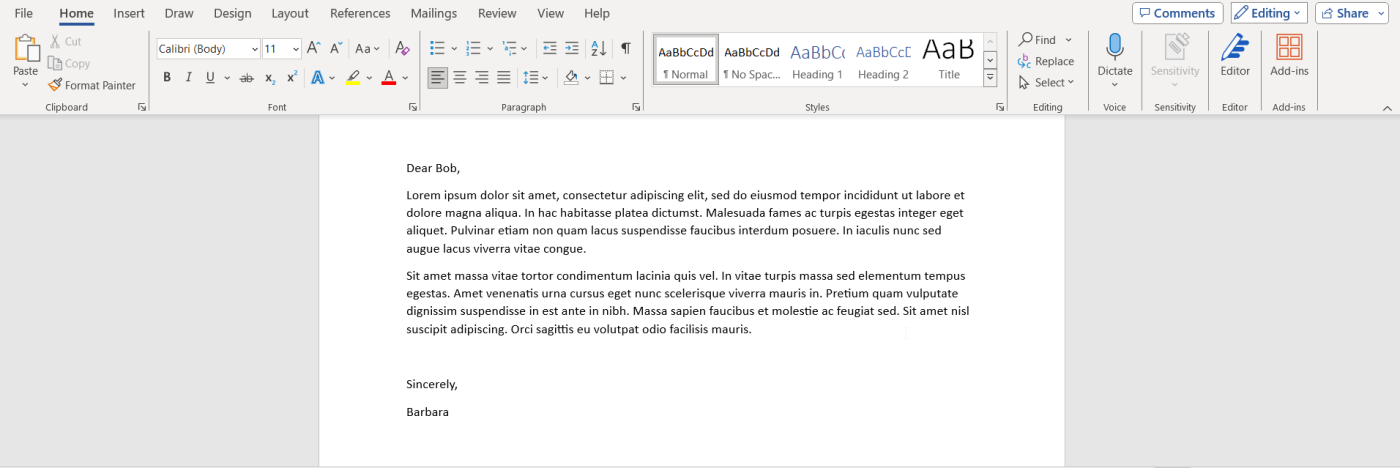Clear all formatting with the eraser A icon
This screenshot has width=1400, height=468.
(402, 48)
